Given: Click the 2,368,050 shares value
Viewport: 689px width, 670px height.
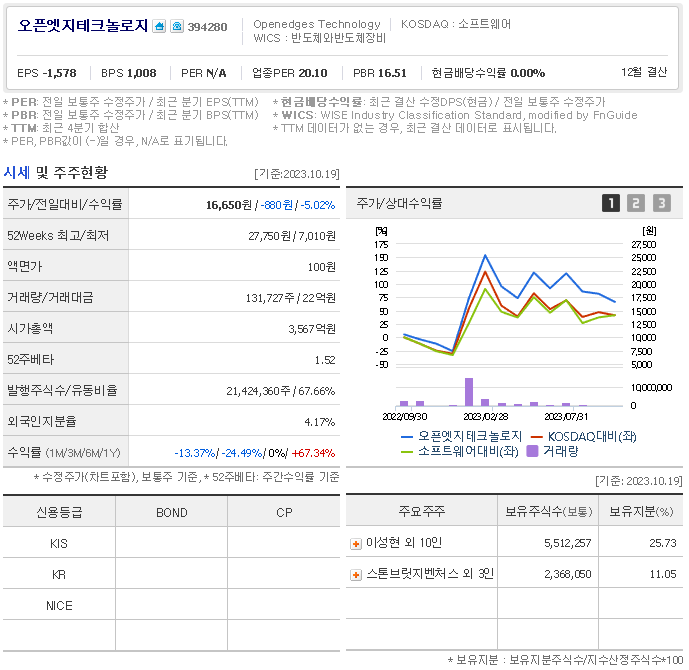Looking at the screenshot, I should (x=568, y=574).
